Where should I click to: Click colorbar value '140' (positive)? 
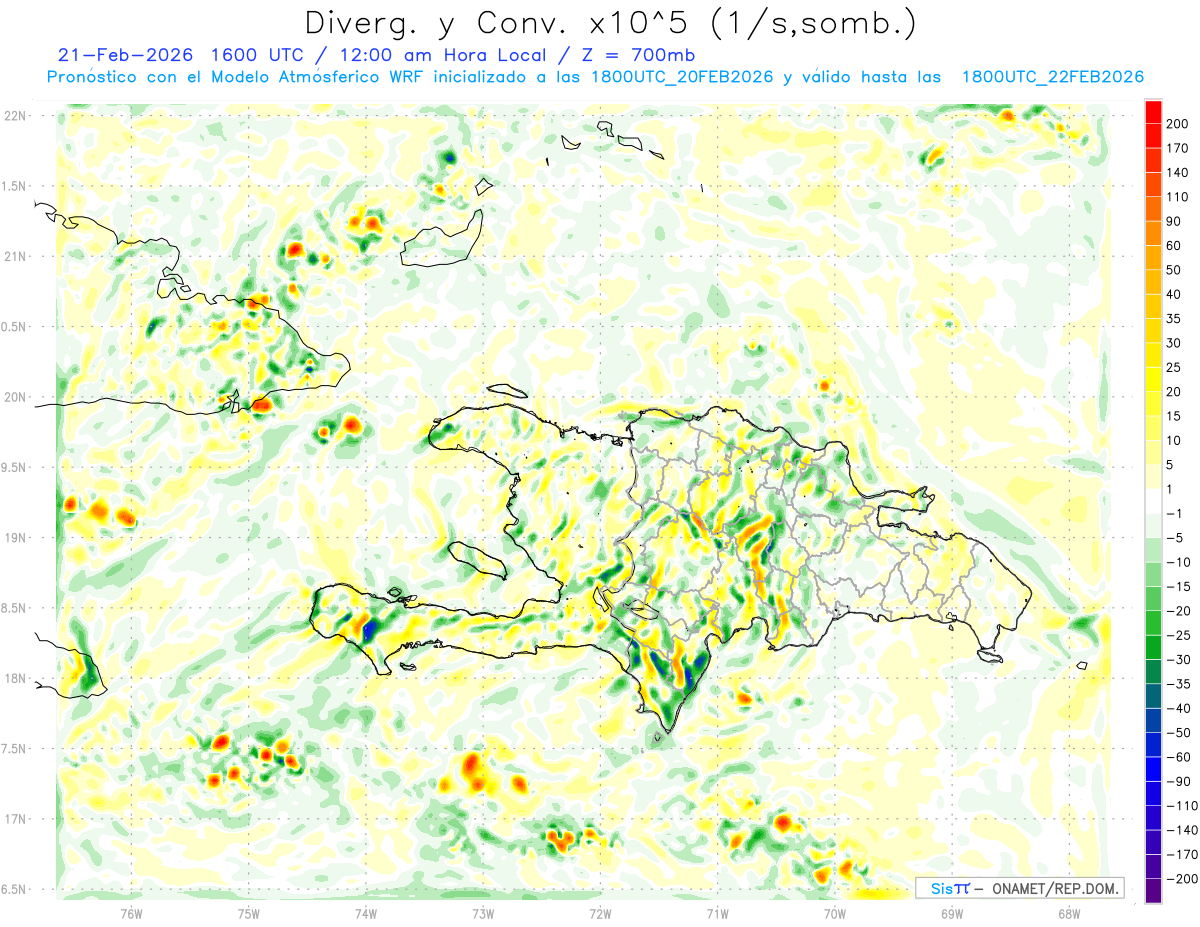1179,173
